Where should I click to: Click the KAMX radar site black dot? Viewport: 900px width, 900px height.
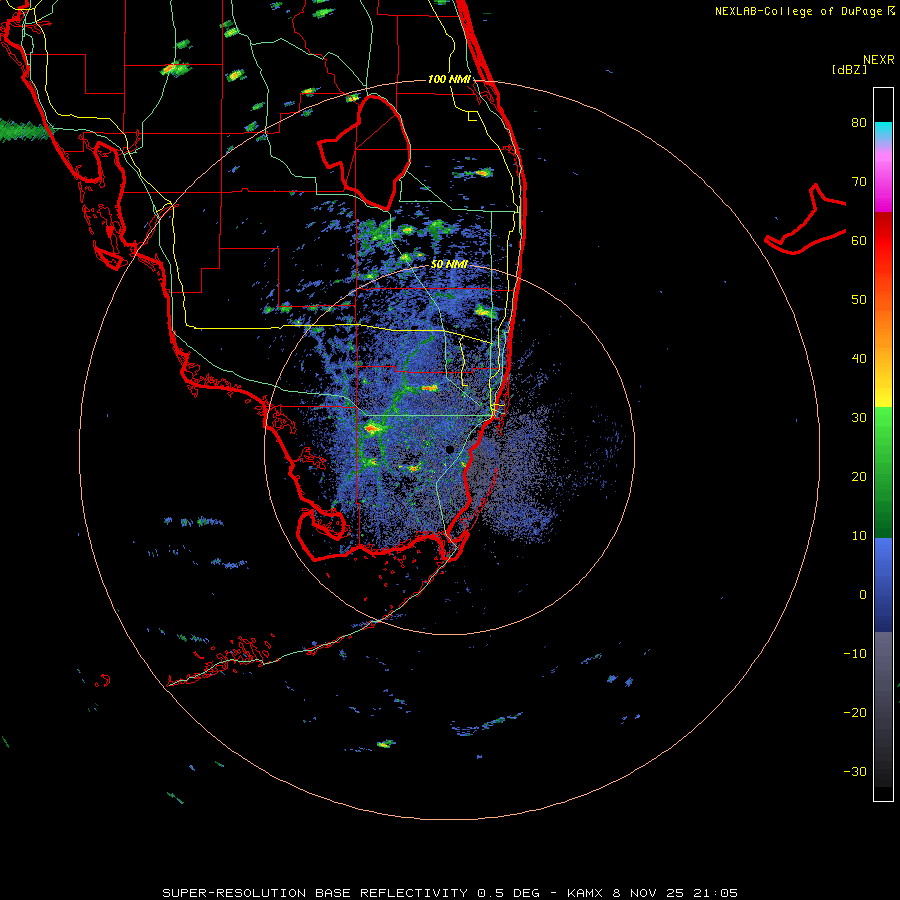450,449
